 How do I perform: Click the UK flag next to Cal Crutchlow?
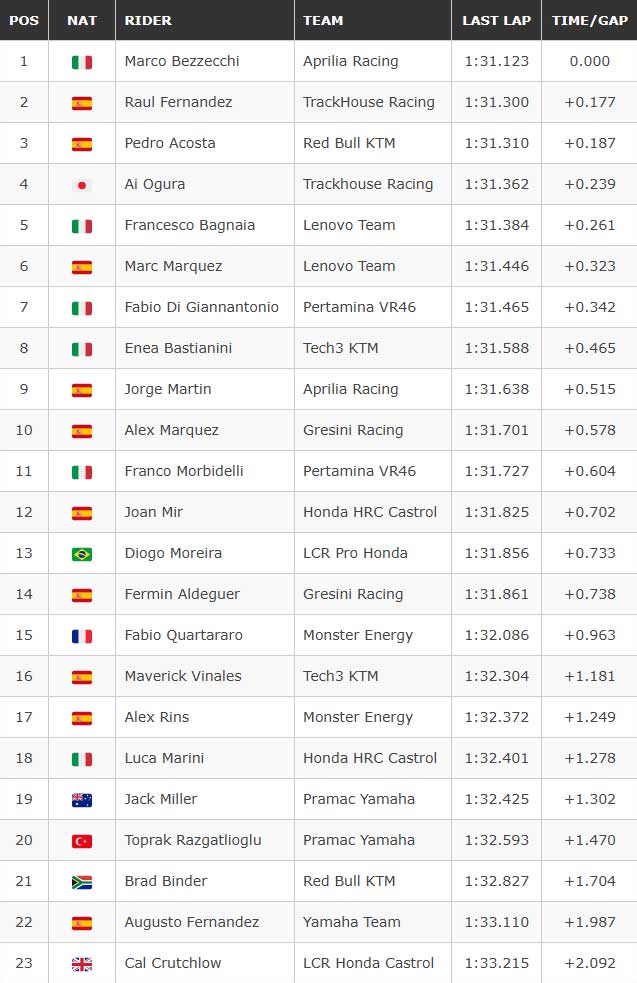click(x=82, y=964)
